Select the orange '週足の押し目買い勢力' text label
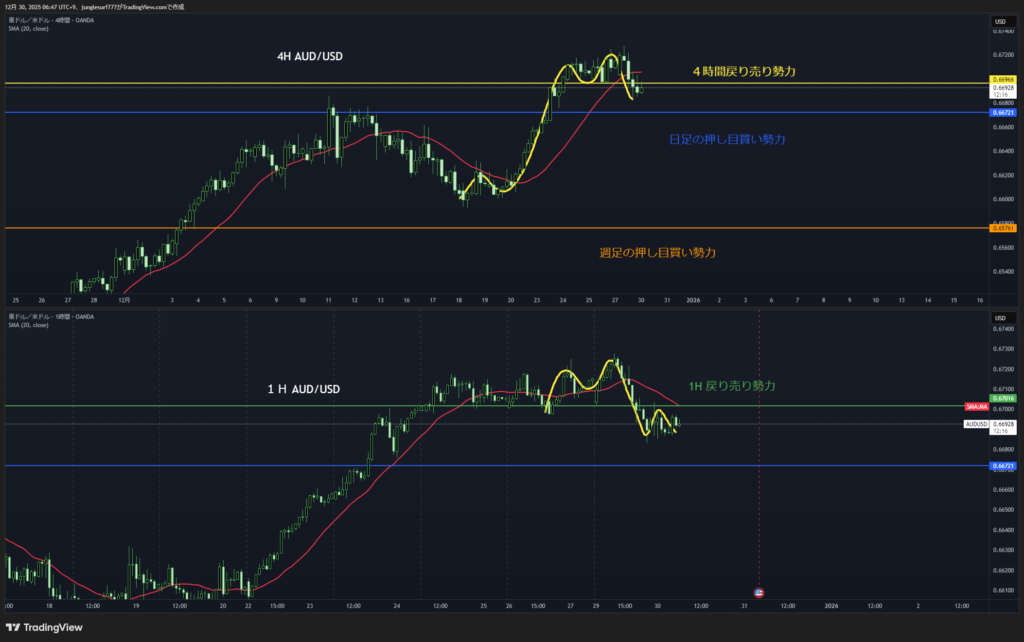Viewport: 1024px width, 642px height. (x=657, y=252)
